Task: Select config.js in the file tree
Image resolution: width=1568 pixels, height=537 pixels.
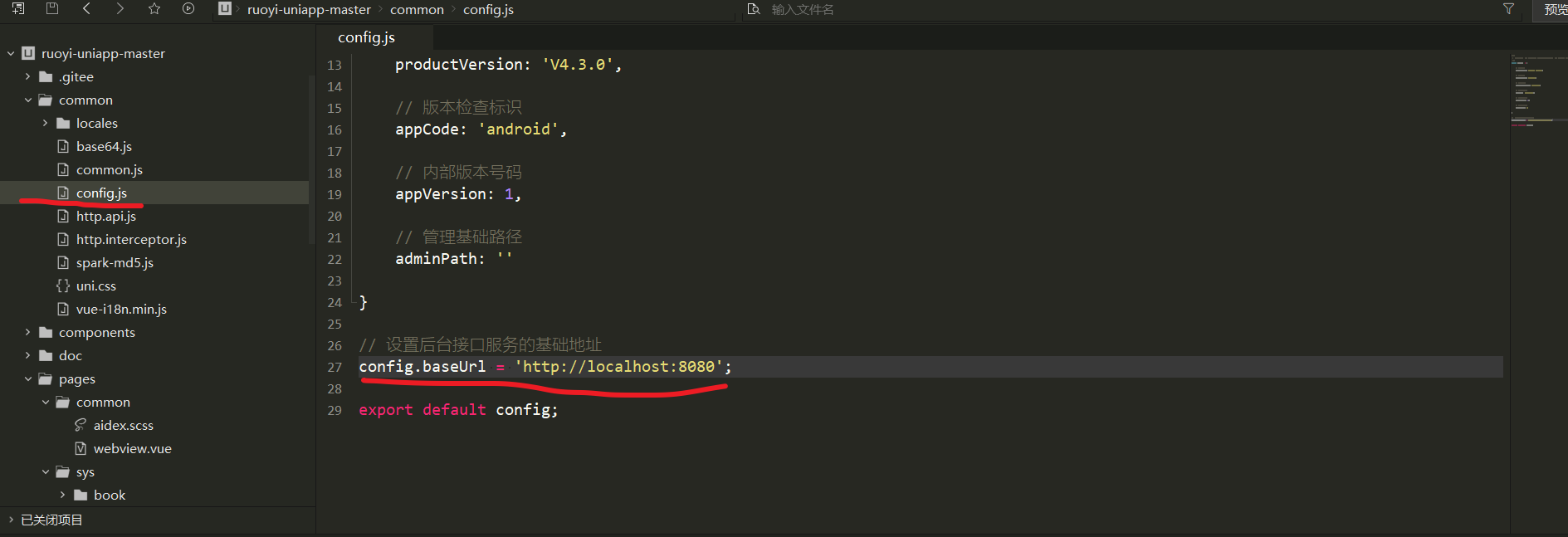Action: [101, 193]
